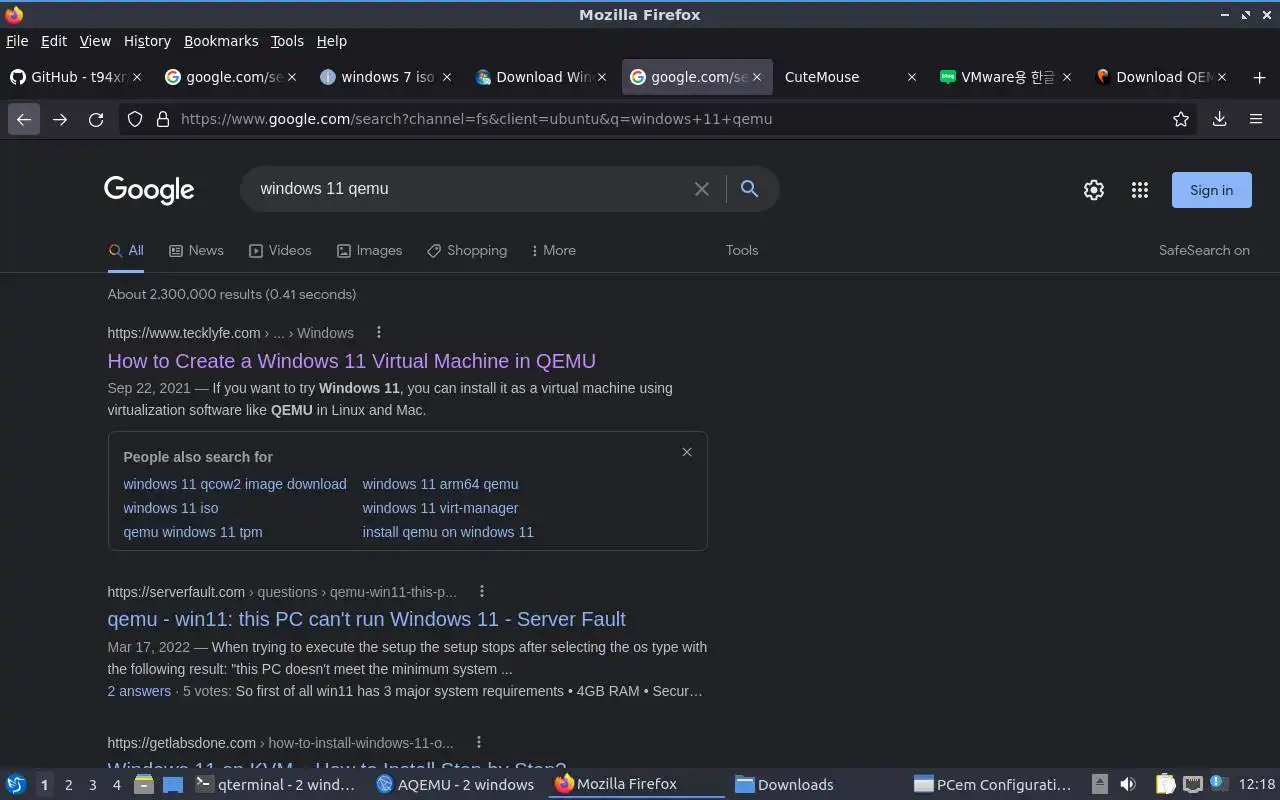The width and height of the screenshot is (1280, 800).
Task: Open the notification tray icon with badge
Action: point(1218,784)
